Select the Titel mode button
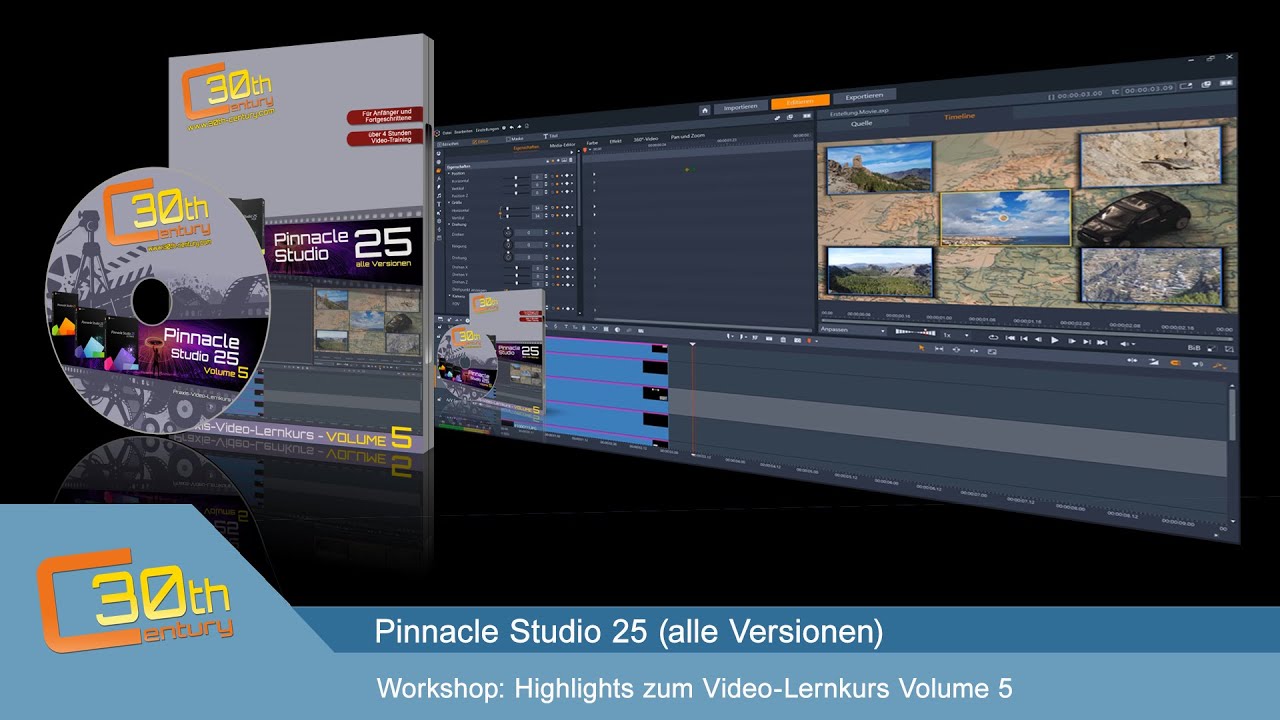 [550, 136]
